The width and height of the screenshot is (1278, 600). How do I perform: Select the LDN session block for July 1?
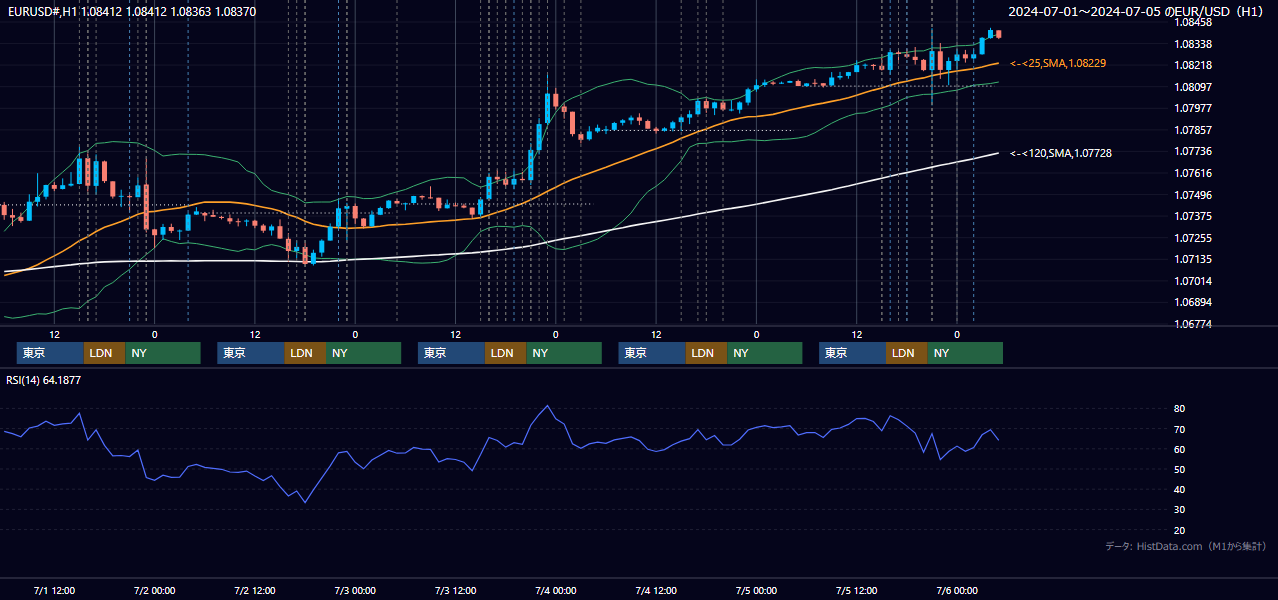pos(104,353)
